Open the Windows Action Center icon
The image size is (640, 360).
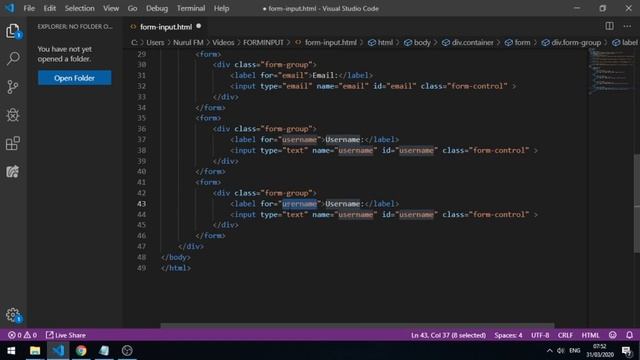point(627,351)
